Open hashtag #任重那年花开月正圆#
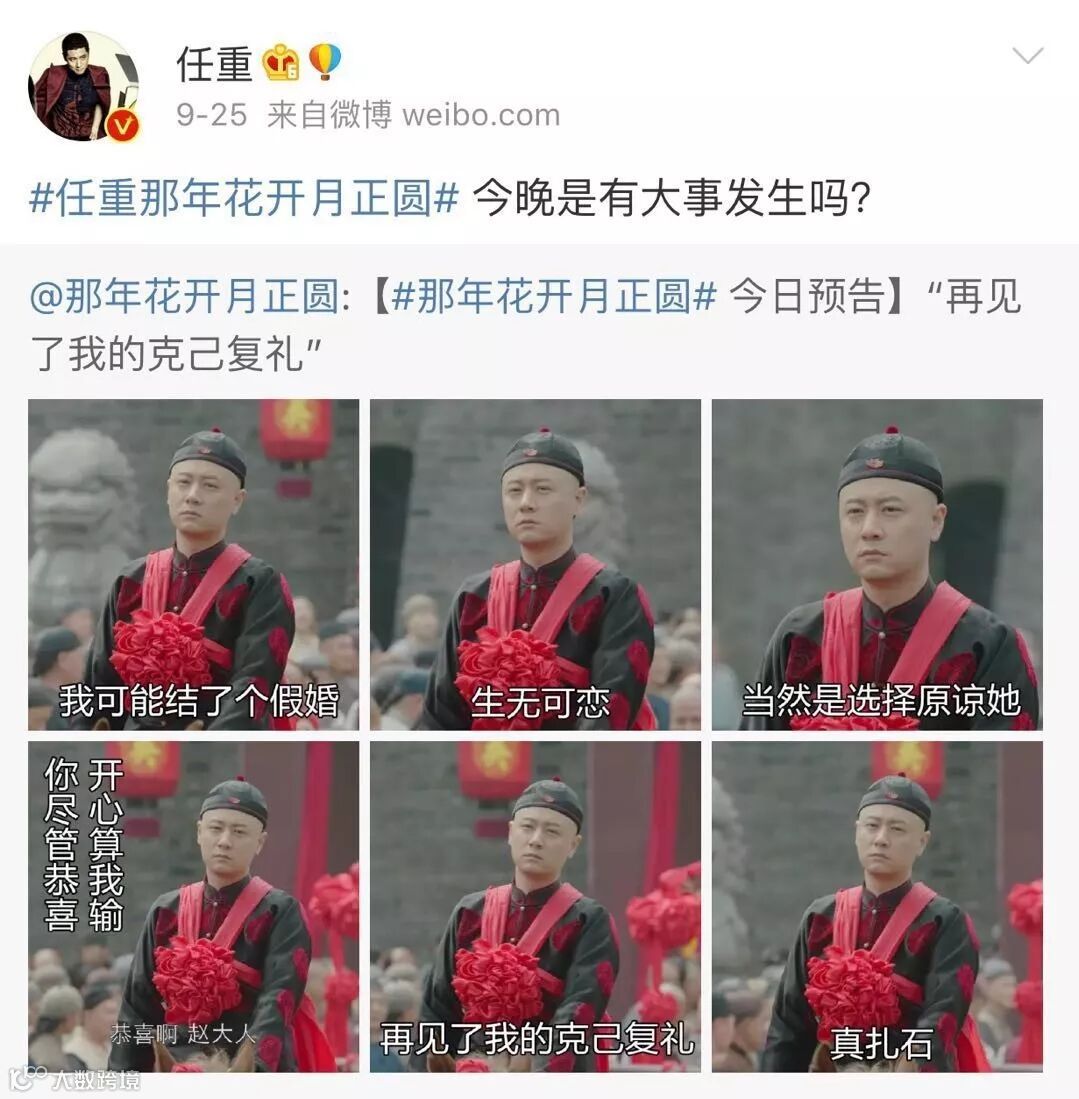Image resolution: width=1079 pixels, height=1099 pixels. pos(244,198)
